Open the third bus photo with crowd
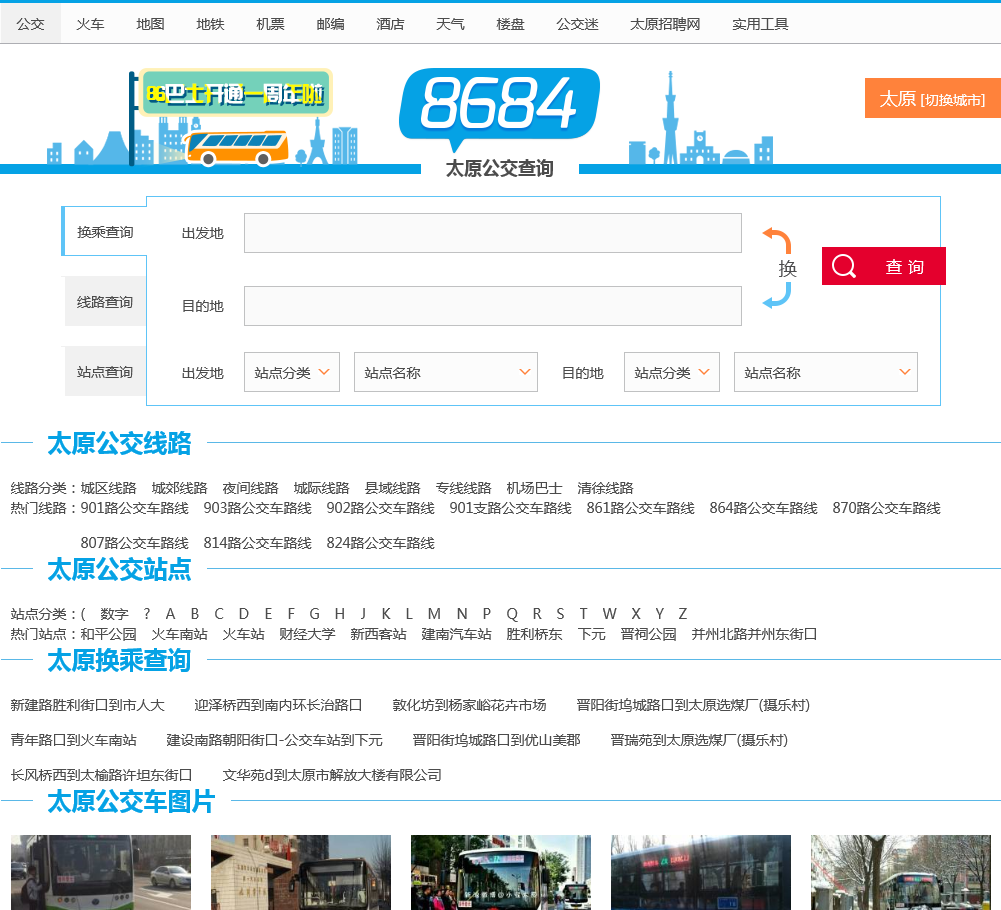The image size is (1001, 910). [500, 872]
